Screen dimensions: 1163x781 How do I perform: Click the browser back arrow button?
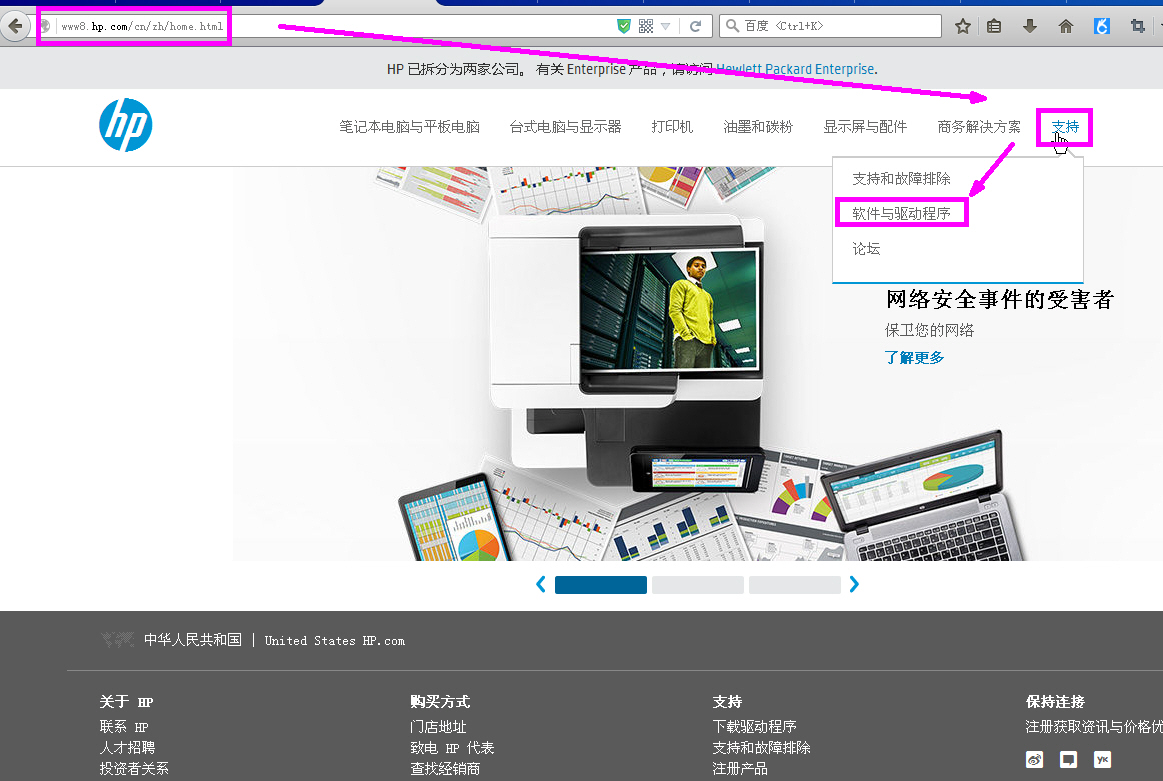15,26
